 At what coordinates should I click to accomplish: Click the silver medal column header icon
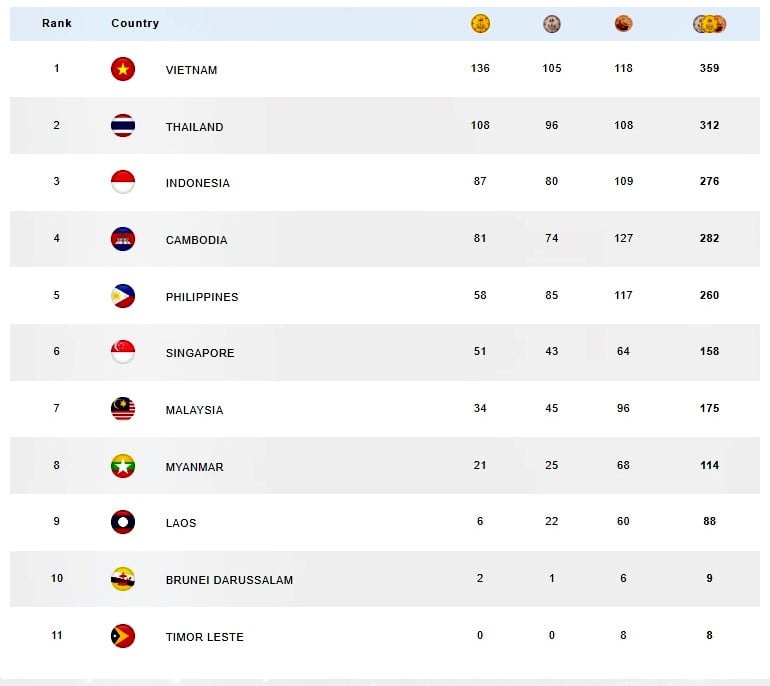tap(552, 24)
